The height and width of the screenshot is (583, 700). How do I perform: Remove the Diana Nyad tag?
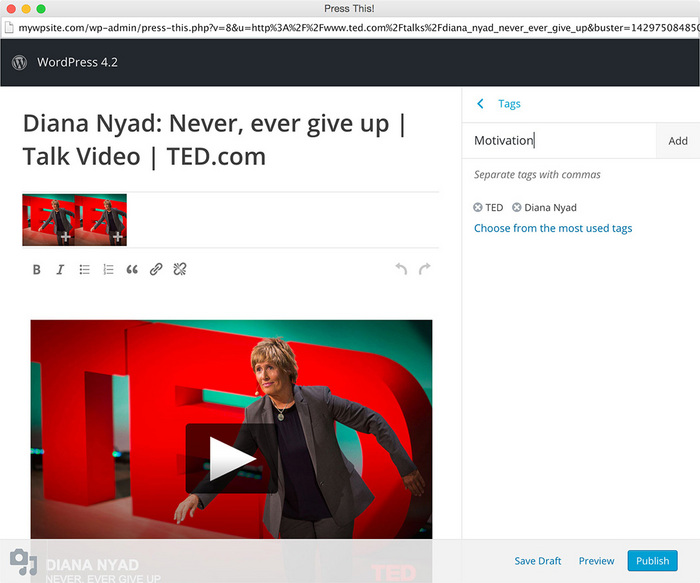tap(517, 208)
